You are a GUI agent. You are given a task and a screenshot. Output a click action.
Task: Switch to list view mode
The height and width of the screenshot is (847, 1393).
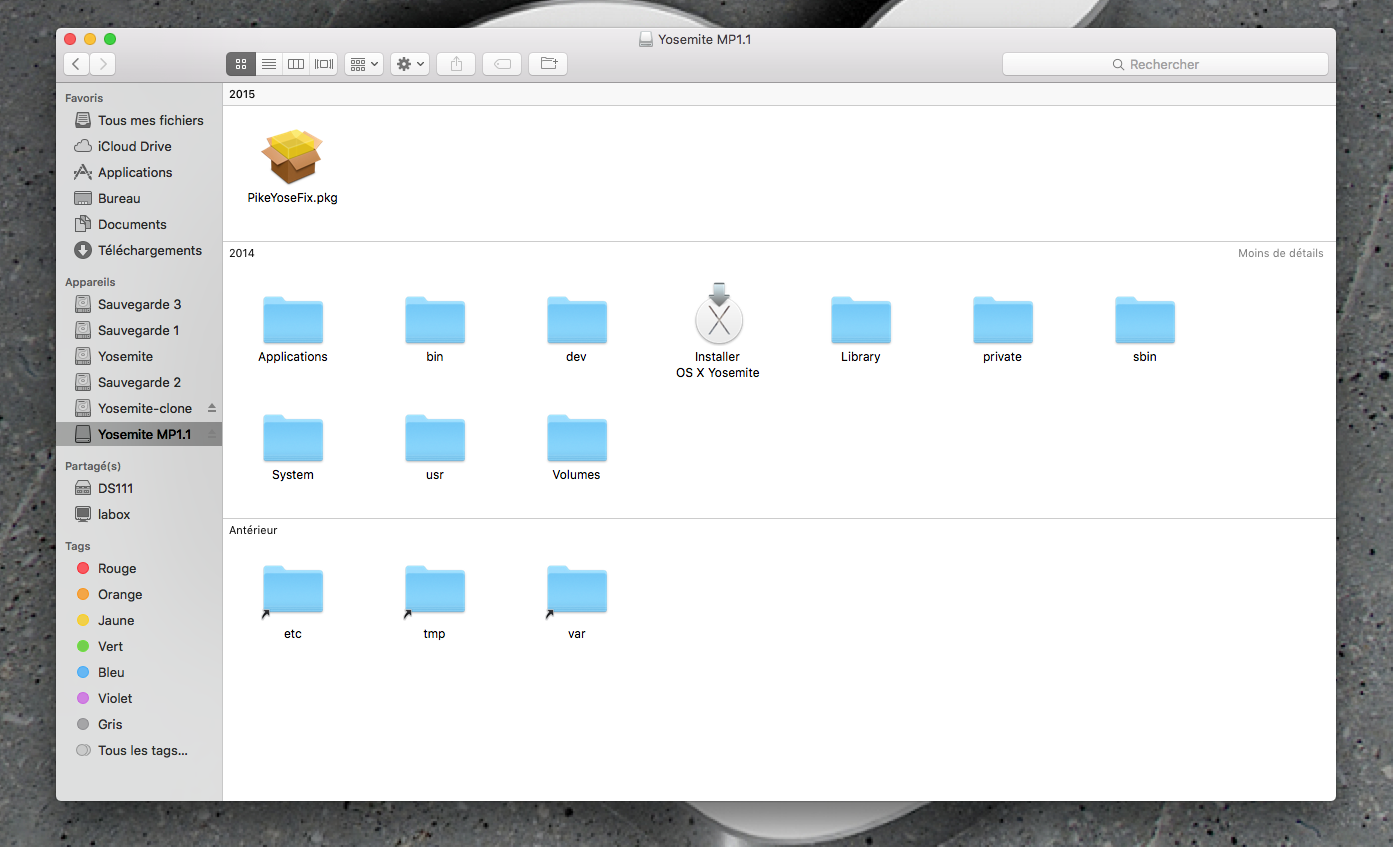coord(268,64)
